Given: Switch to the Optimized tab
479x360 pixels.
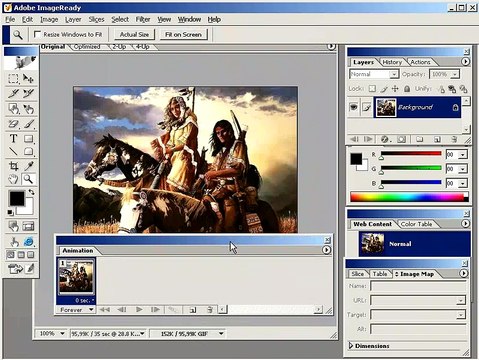Looking at the screenshot, I should click(87, 47).
